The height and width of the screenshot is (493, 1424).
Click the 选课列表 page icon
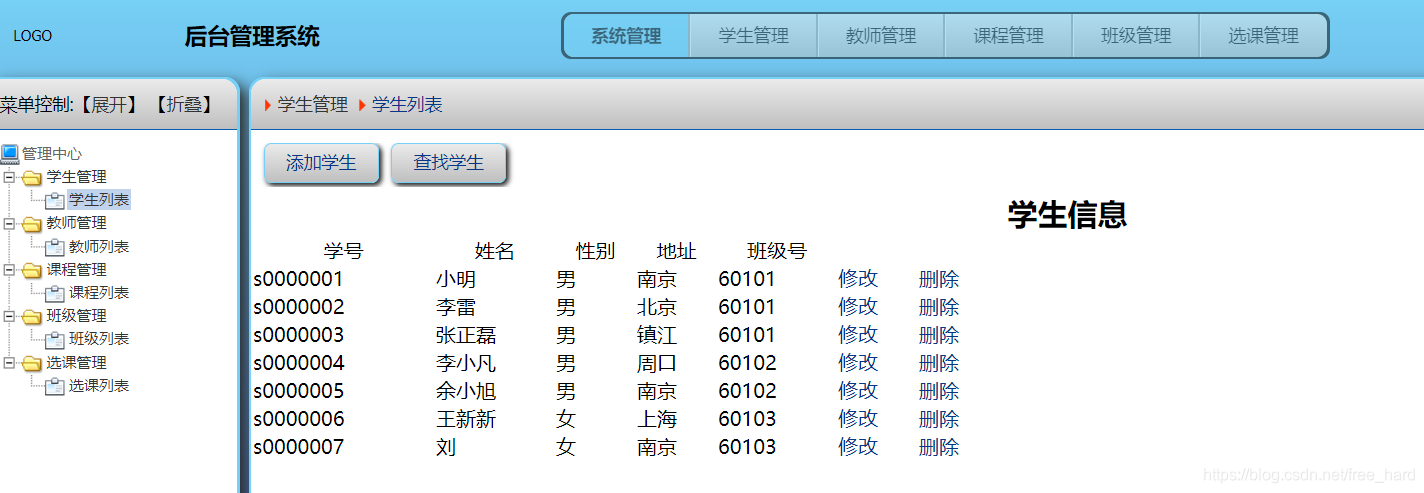pyautogui.click(x=55, y=387)
